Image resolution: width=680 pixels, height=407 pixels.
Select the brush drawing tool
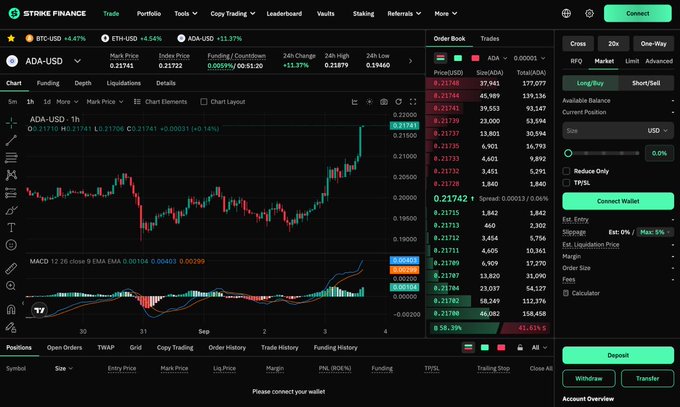[x=11, y=210]
